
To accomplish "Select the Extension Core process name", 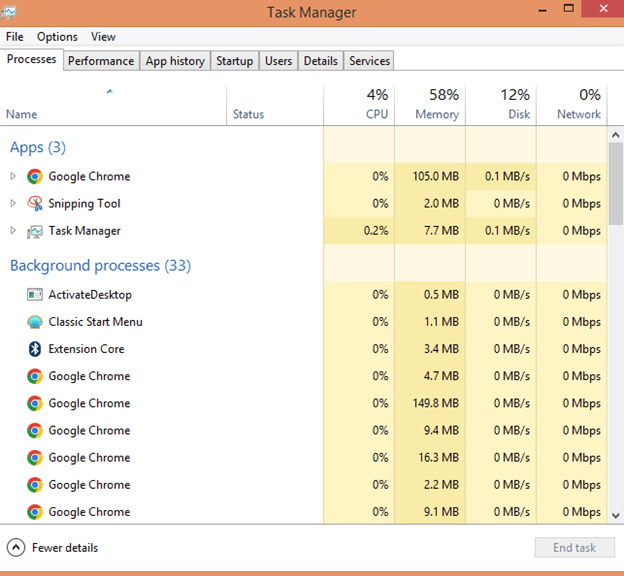I will (86, 349).
